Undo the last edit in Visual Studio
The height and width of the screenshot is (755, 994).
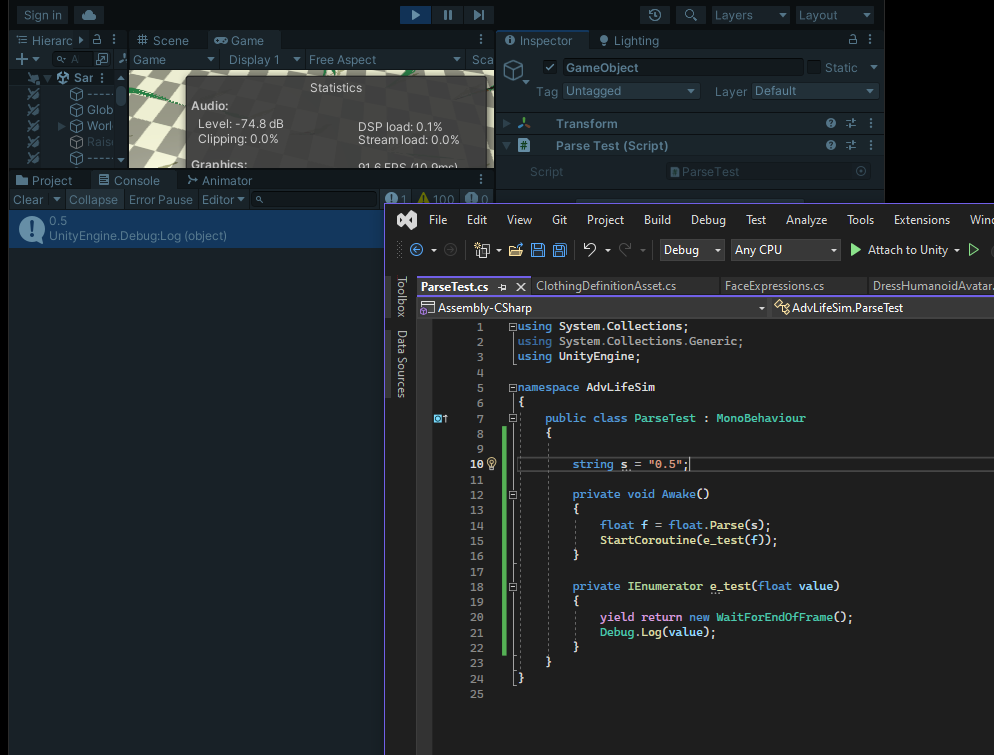tap(588, 250)
